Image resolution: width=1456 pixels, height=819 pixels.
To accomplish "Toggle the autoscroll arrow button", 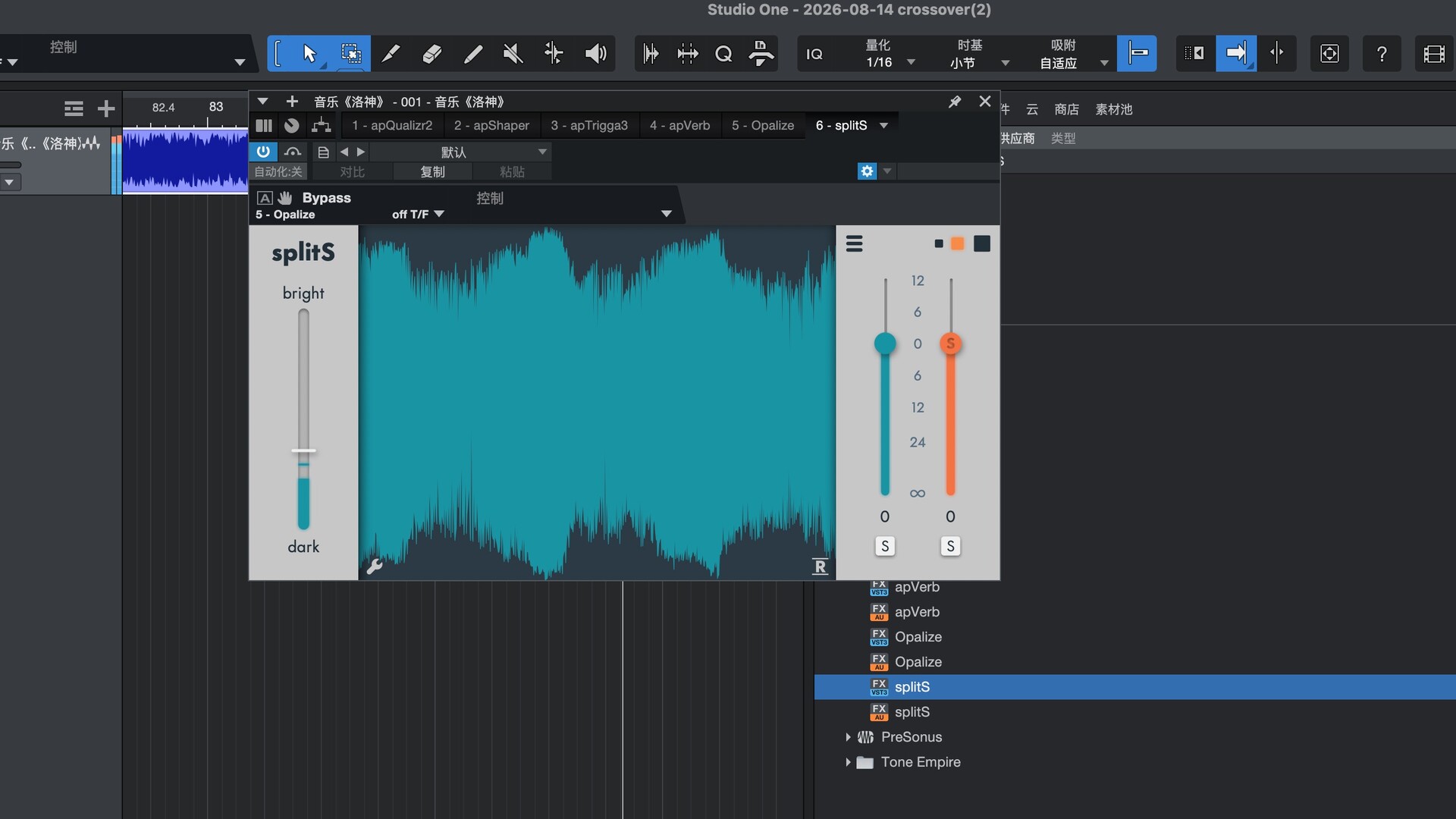I will tap(1236, 53).
